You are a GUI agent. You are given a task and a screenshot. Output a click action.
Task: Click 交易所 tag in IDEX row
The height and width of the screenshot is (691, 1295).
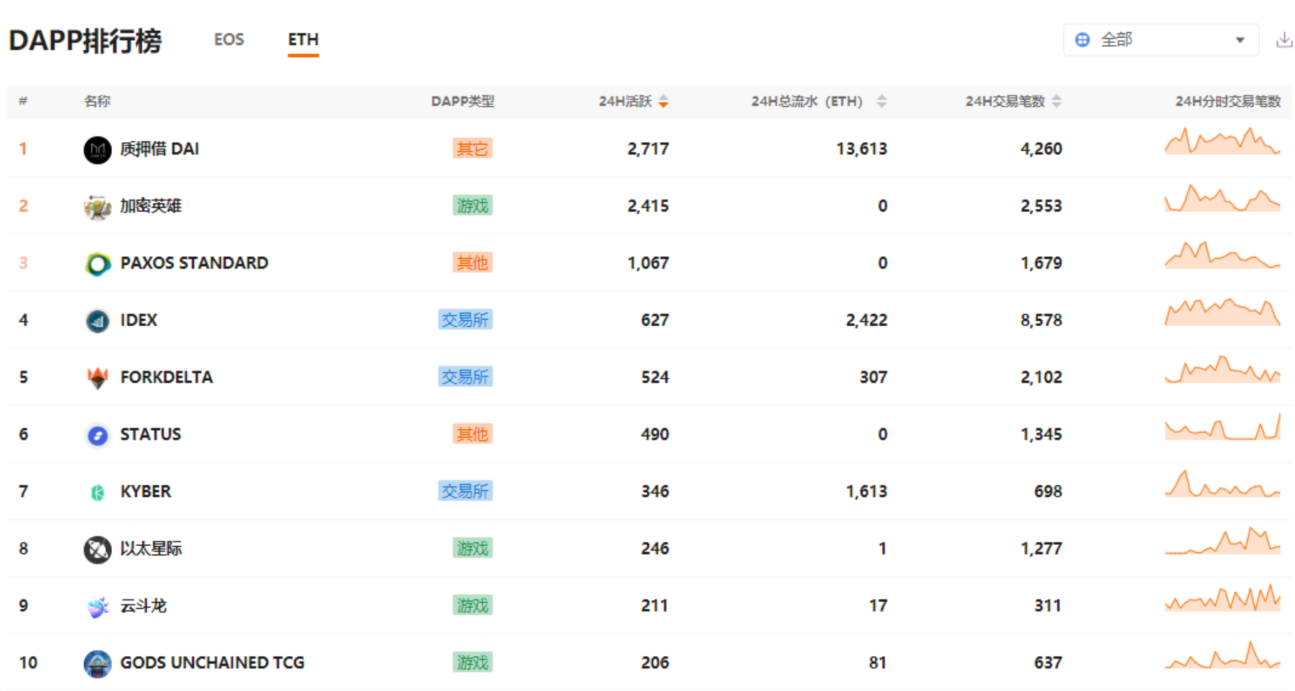tap(465, 320)
